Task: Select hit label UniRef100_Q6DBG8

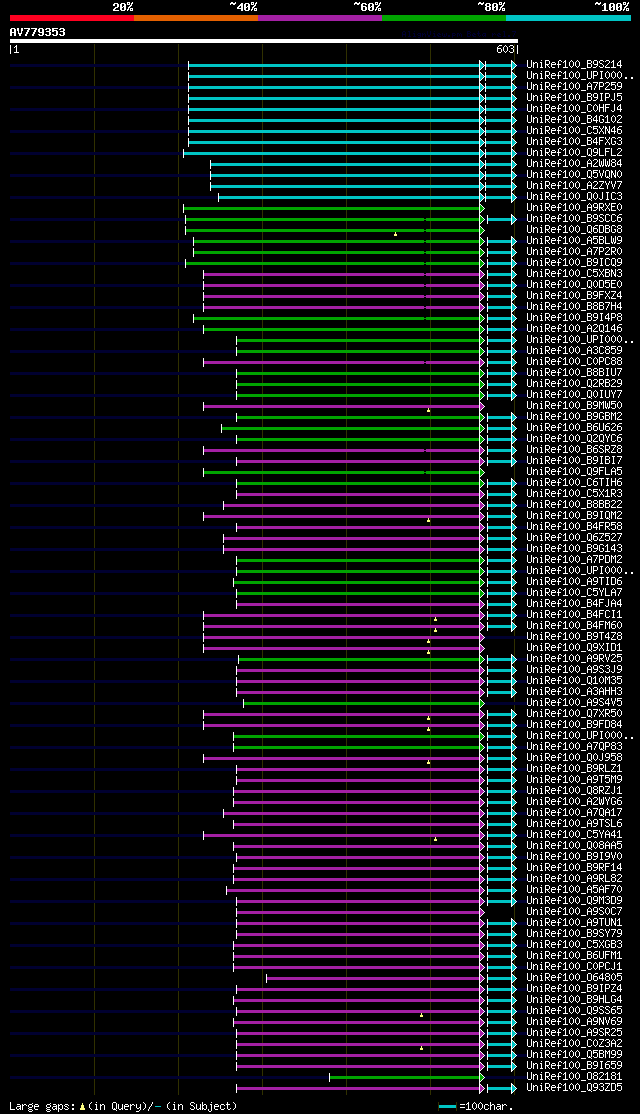Action: click(574, 229)
